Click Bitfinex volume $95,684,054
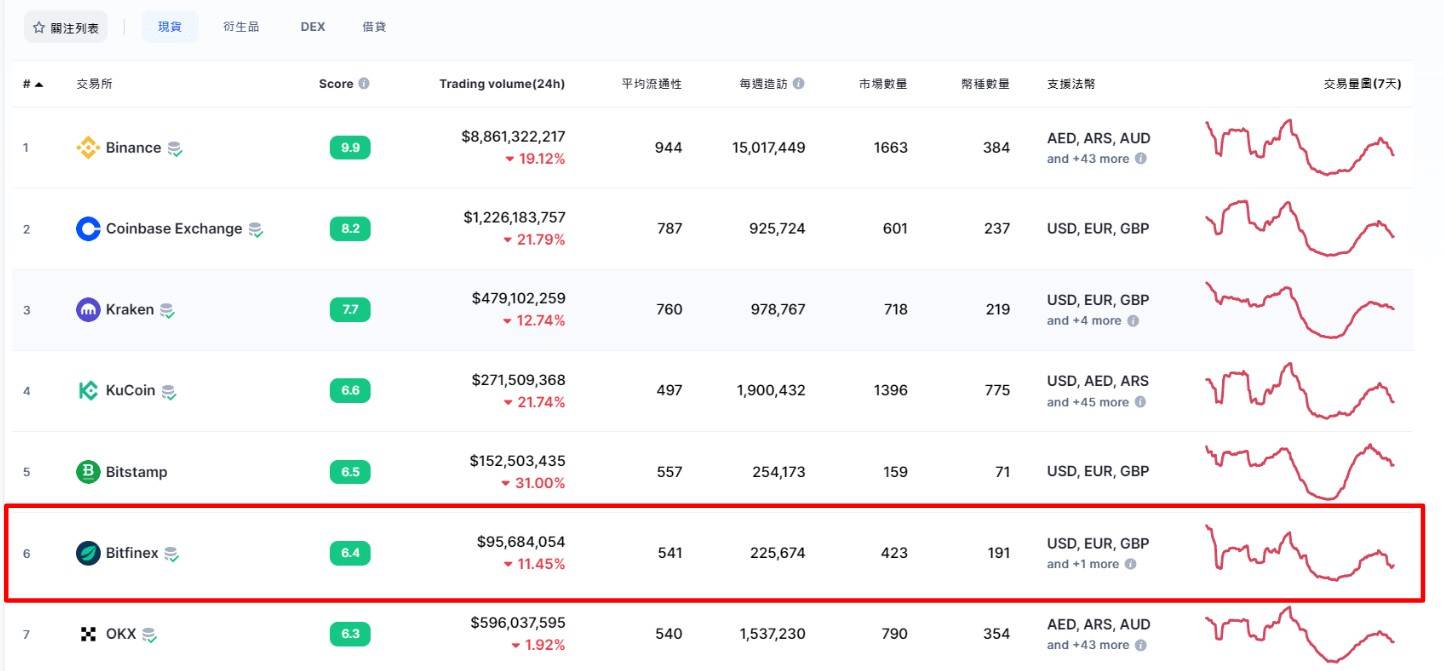This screenshot has height=671, width=1444. pyautogui.click(x=521, y=542)
